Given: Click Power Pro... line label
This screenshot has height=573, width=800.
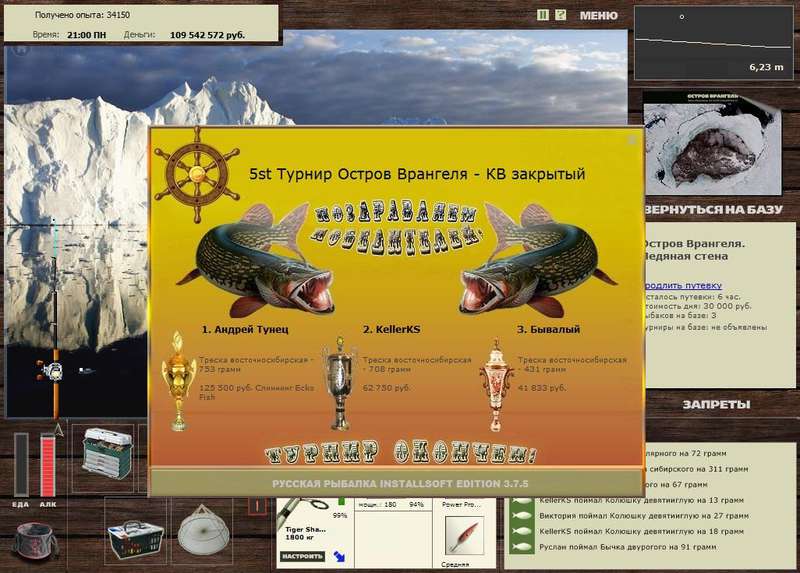Looking at the screenshot, I should (x=461, y=504).
